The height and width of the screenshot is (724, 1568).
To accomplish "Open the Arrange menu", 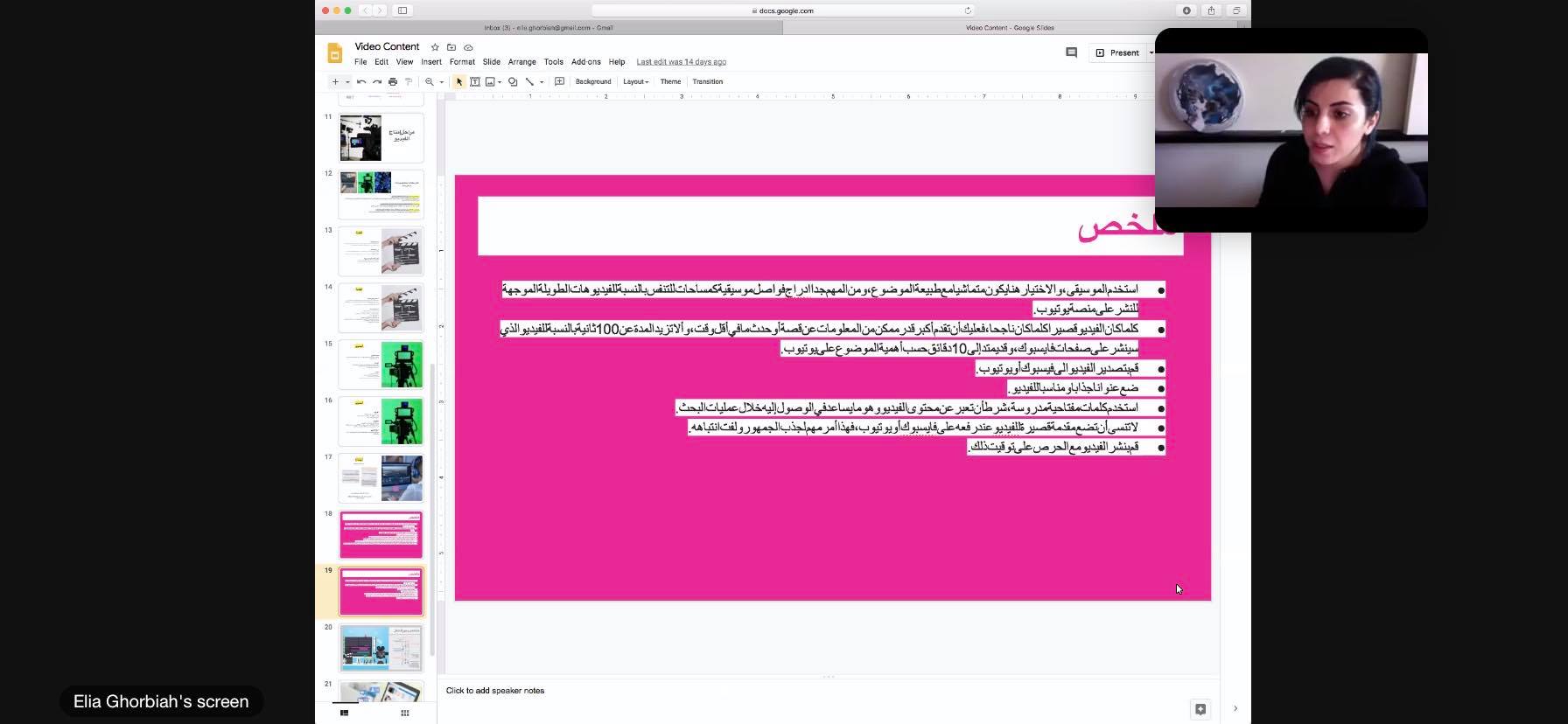I will 521,62.
